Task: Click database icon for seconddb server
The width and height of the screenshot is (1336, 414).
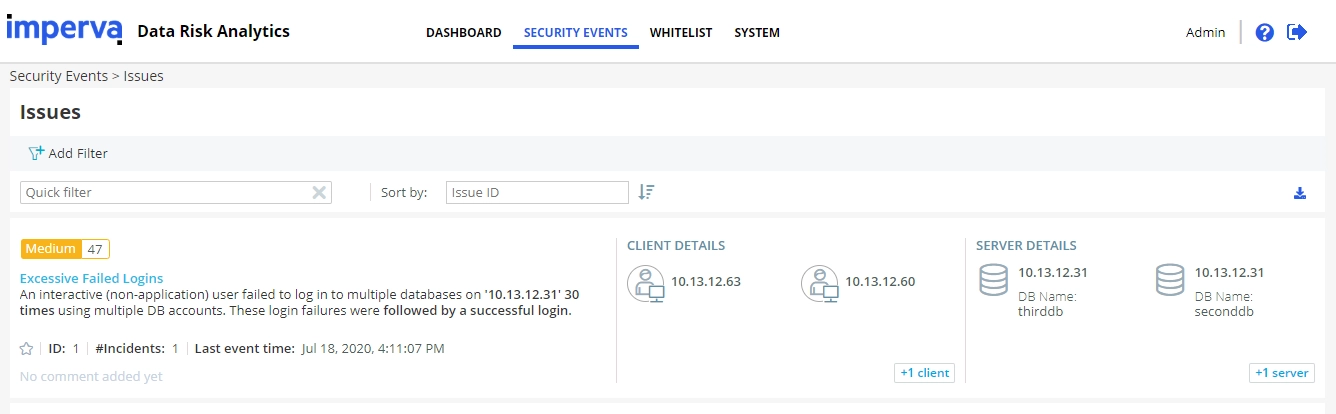Action: click(x=1170, y=280)
